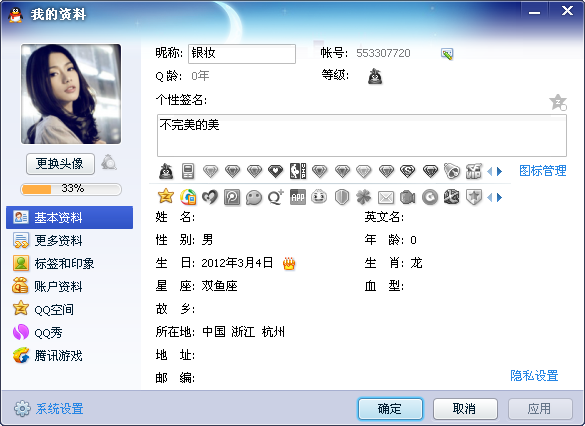Show previous icons in the diamond services row

[x=490, y=171]
